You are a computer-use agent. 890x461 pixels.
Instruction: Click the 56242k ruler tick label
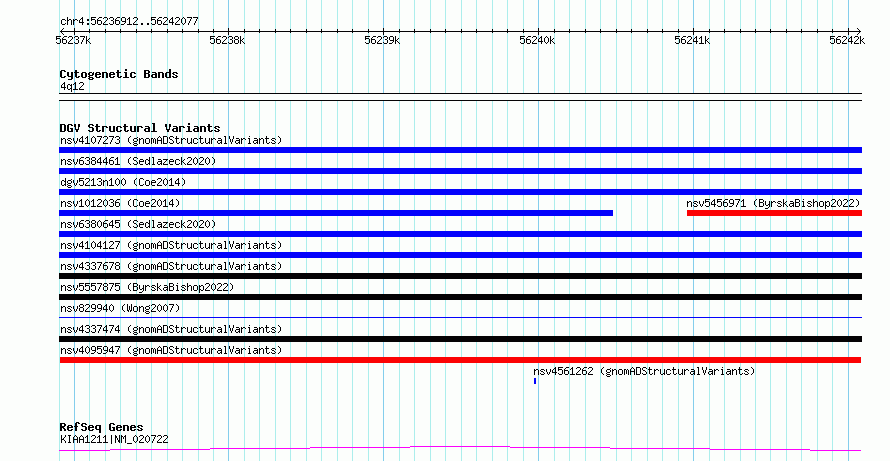point(847,40)
